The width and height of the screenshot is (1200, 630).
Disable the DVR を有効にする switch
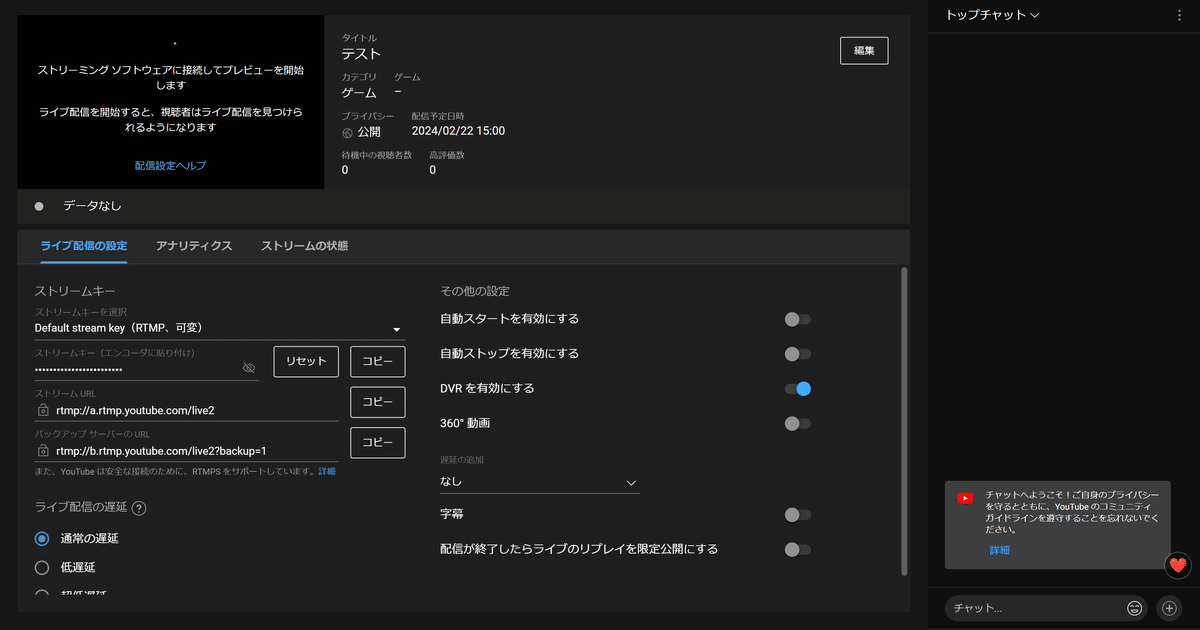coord(797,389)
